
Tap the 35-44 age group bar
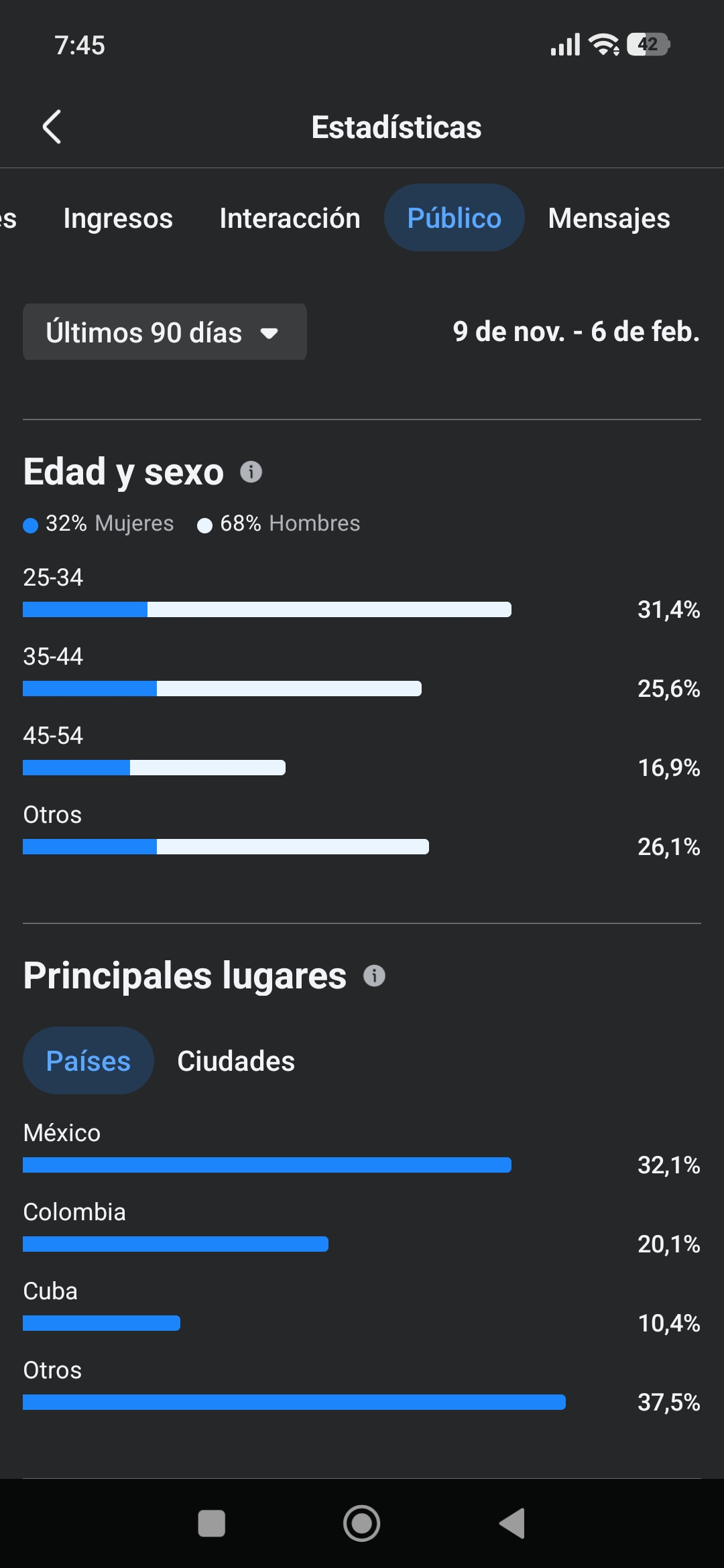[x=222, y=688]
